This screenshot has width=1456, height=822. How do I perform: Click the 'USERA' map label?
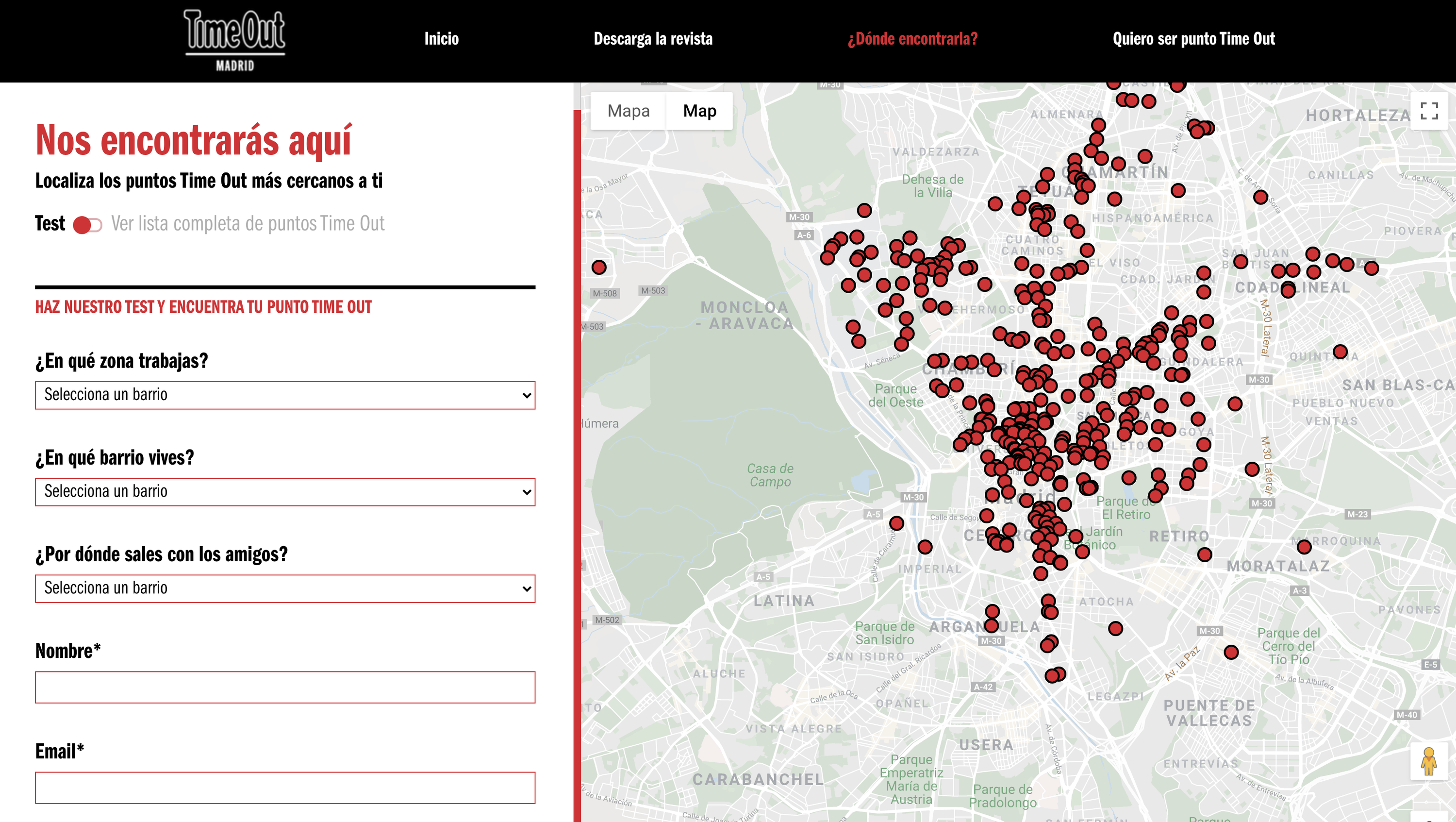[x=986, y=744]
